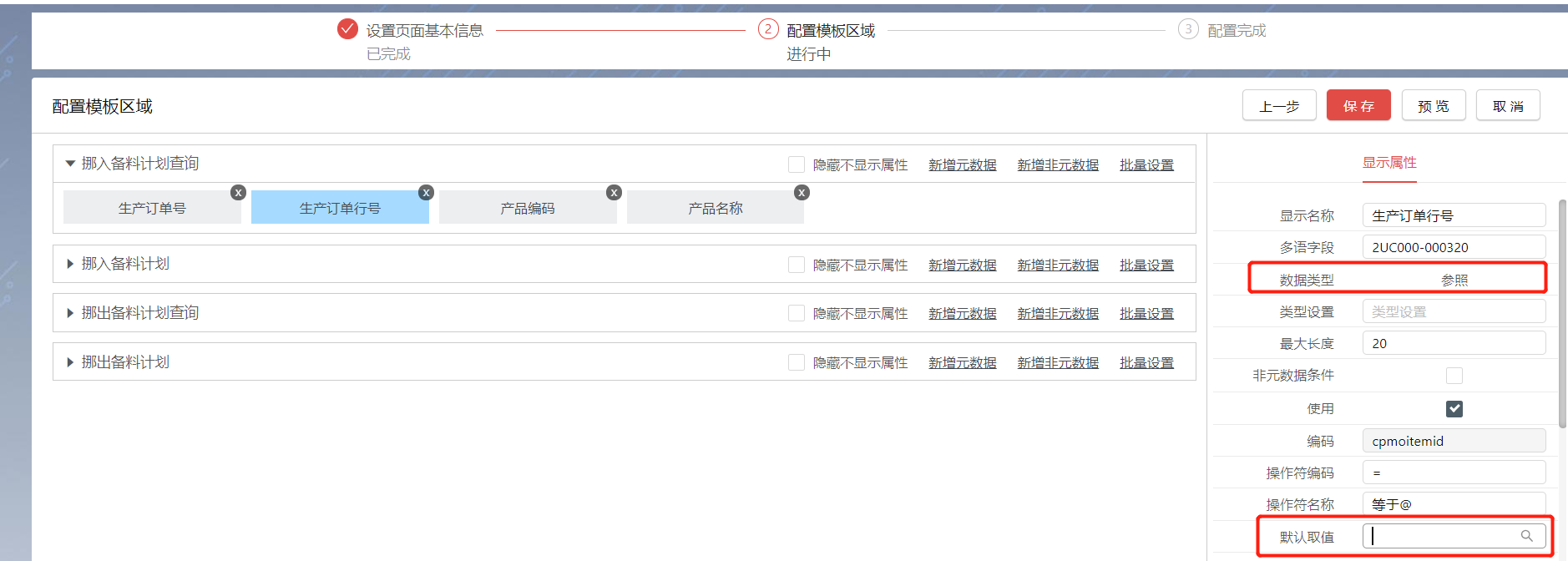Click 新增非元数据 link in 挪出备料计划 row
This screenshot has height=561, width=1568.
click(1058, 362)
